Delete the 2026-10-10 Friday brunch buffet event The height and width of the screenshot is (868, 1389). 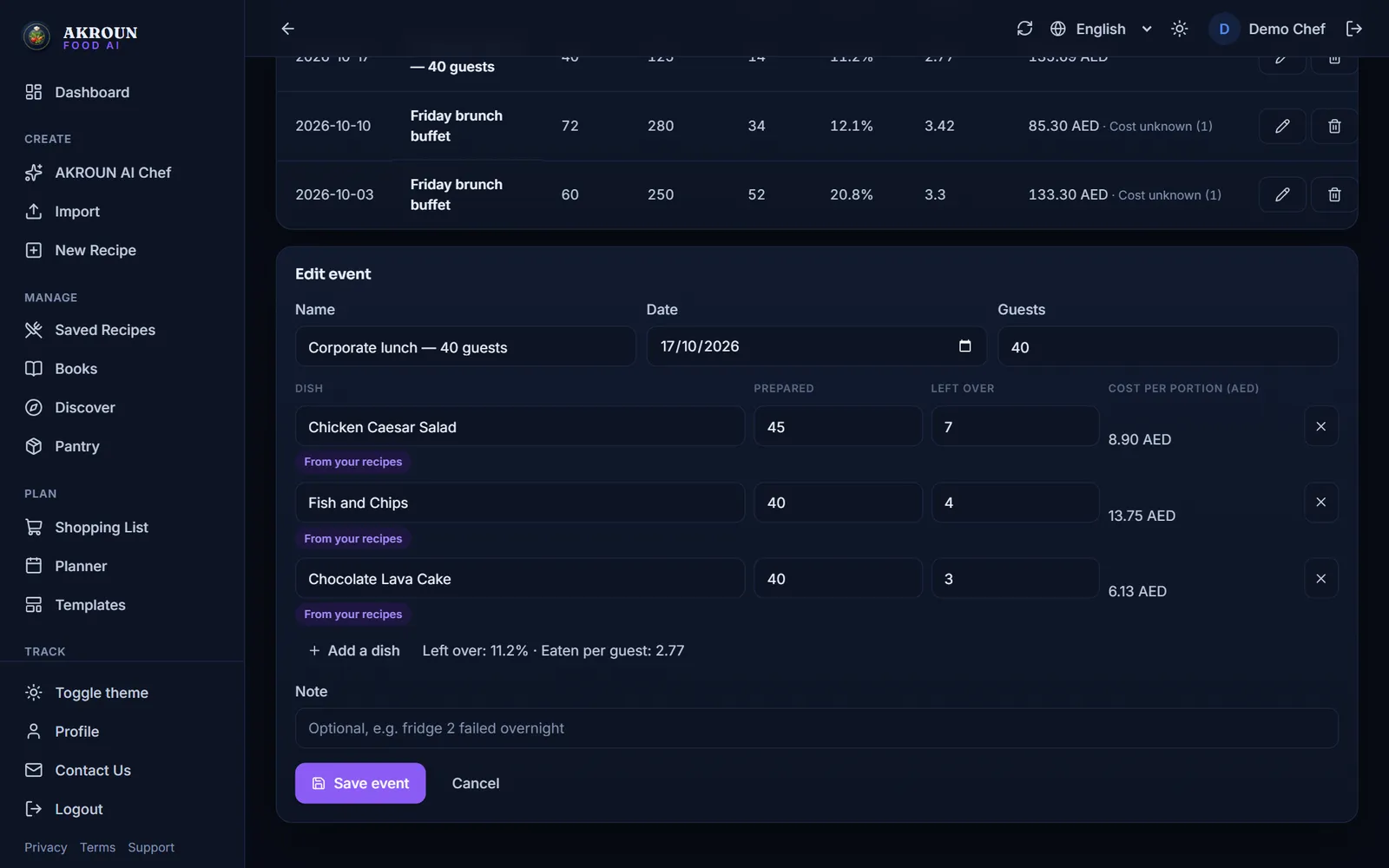pyautogui.click(x=1334, y=126)
